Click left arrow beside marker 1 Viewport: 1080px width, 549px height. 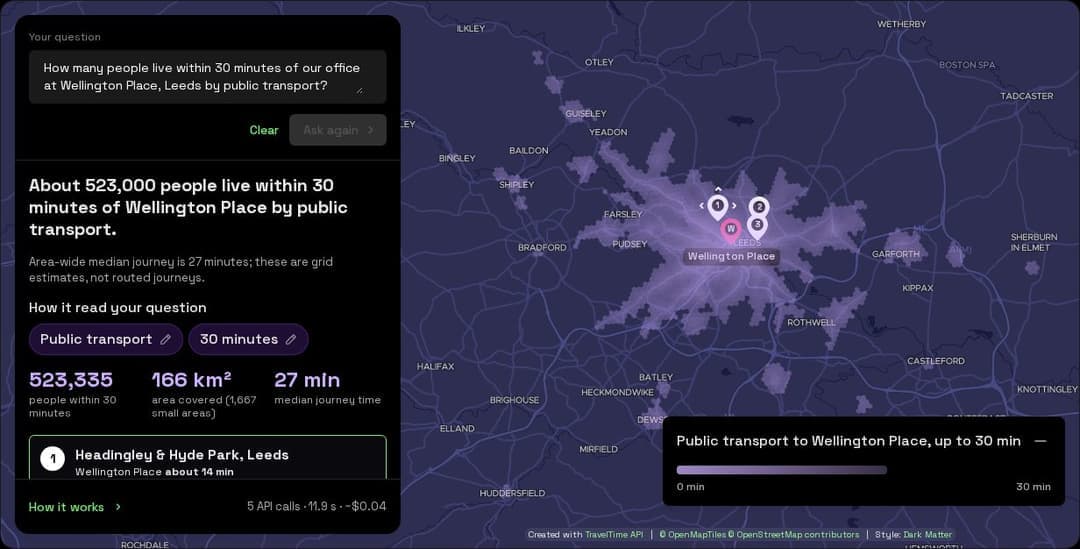pos(702,205)
